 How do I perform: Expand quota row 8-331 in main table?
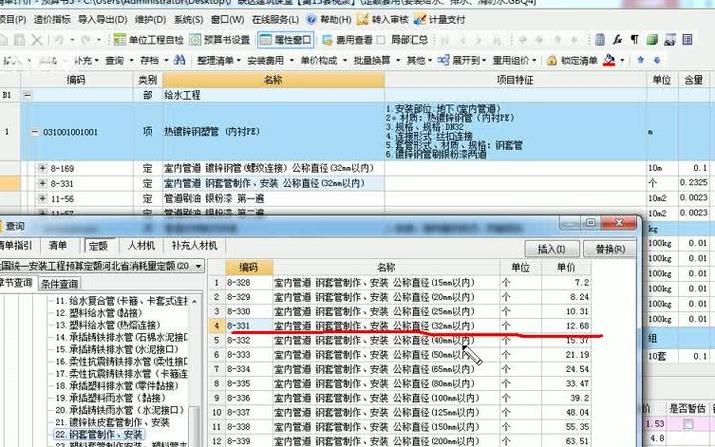point(42,183)
